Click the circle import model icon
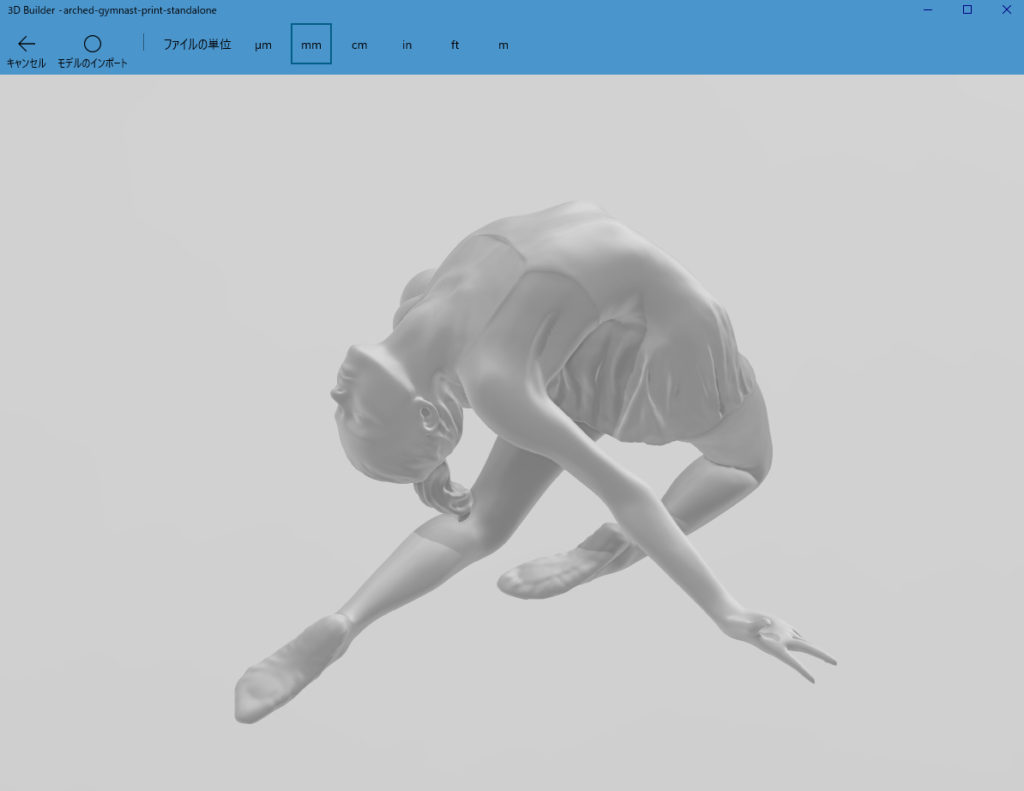 point(92,44)
